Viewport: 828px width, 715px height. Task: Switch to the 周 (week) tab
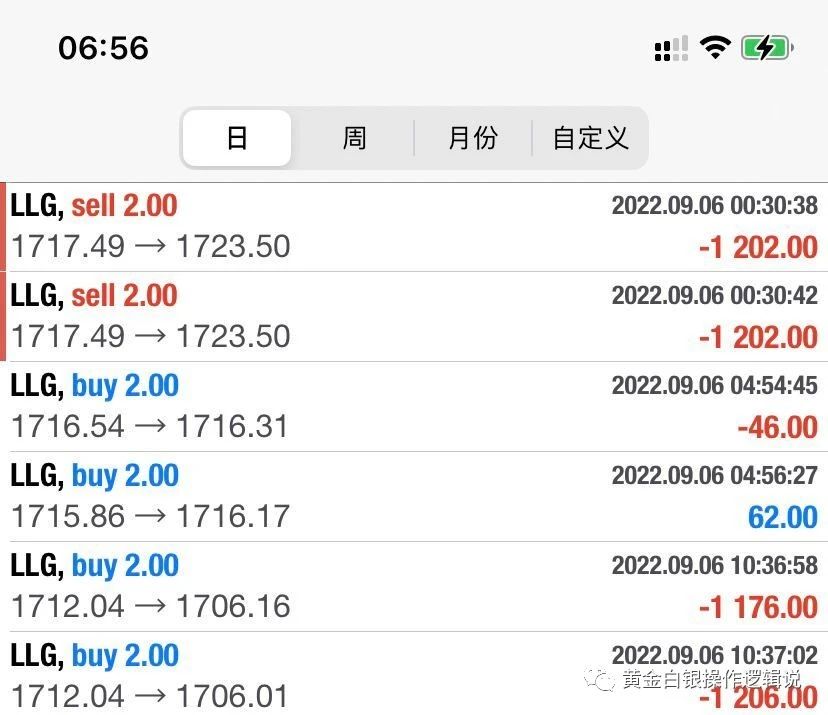[x=354, y=138]
